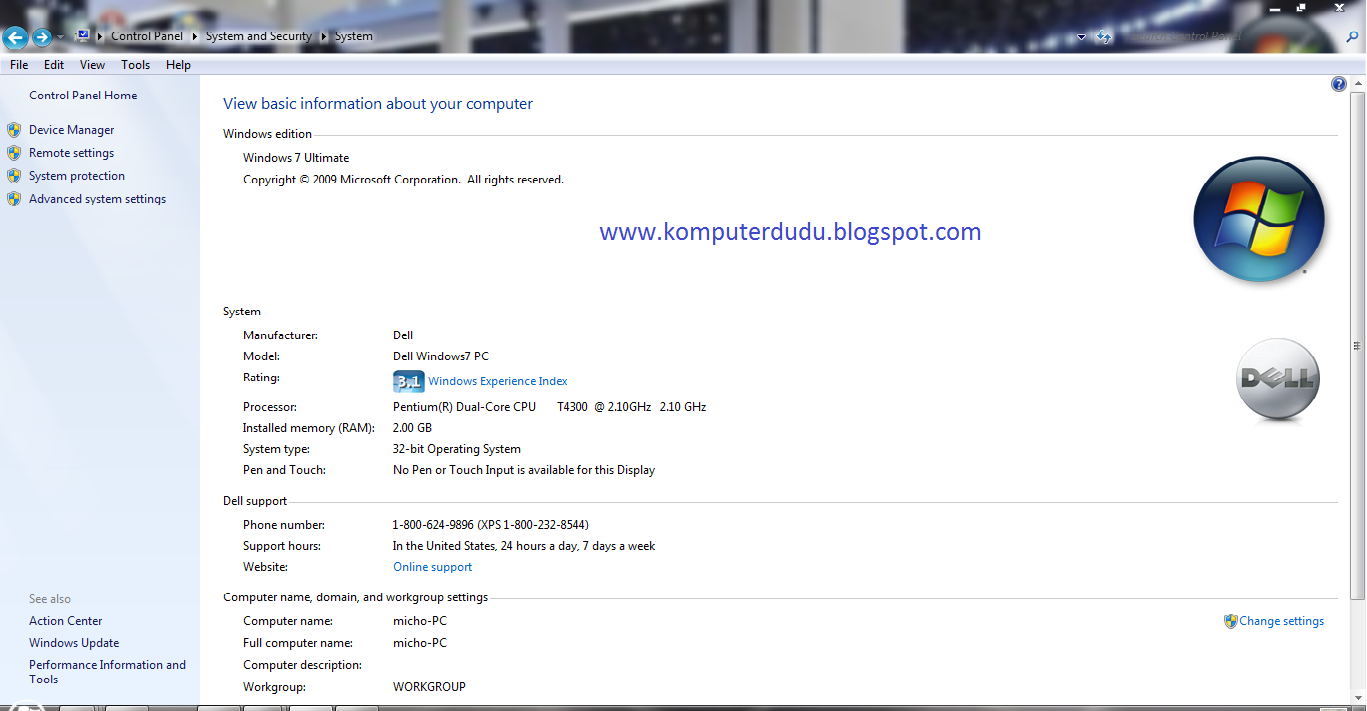Click the 3.1 rating score badge
This screenshot has width=1367, height=711.
click(x=409, y=381)
